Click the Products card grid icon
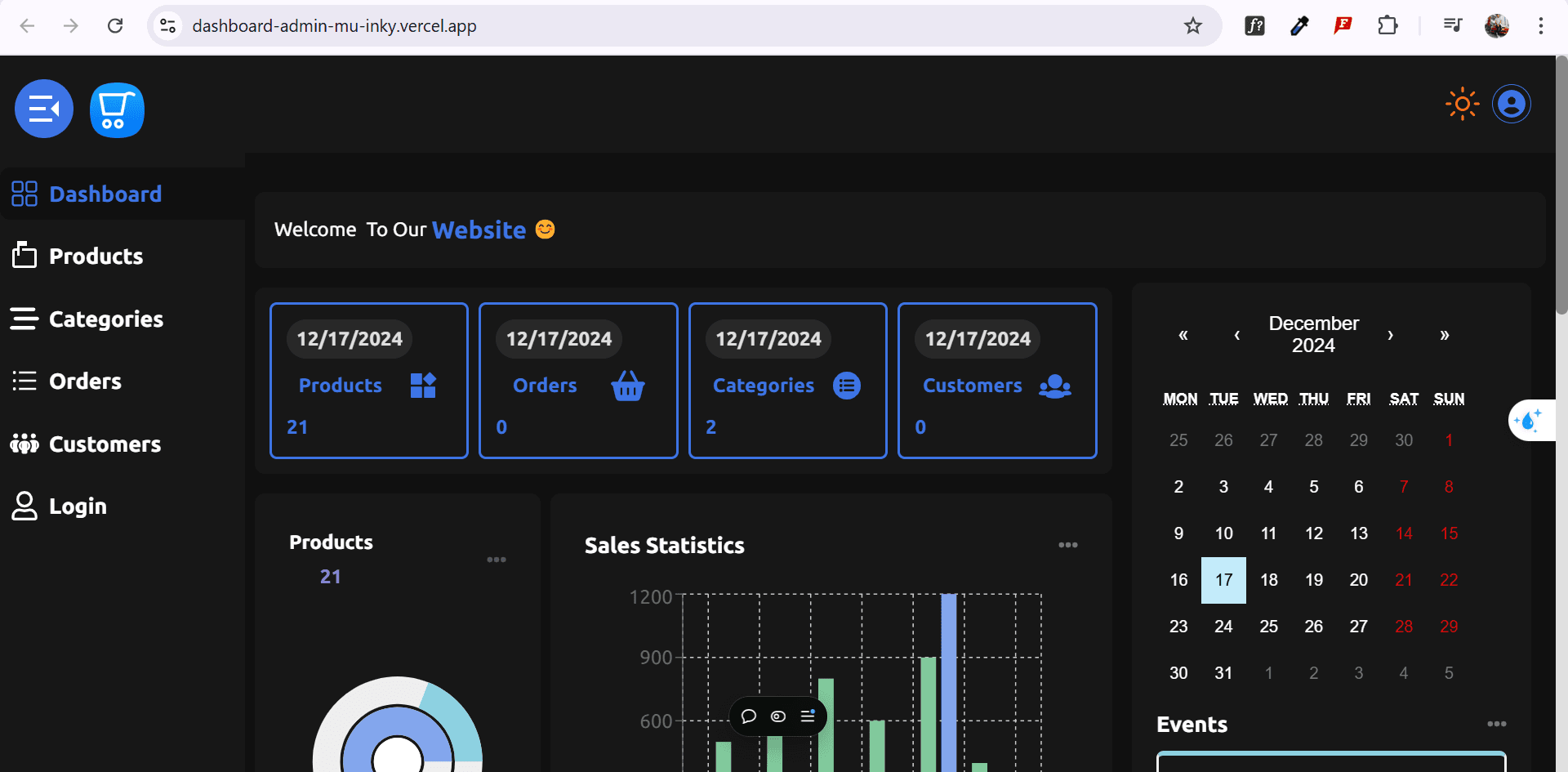This screenshot has height=772, width=1568. tap(423, 385)
